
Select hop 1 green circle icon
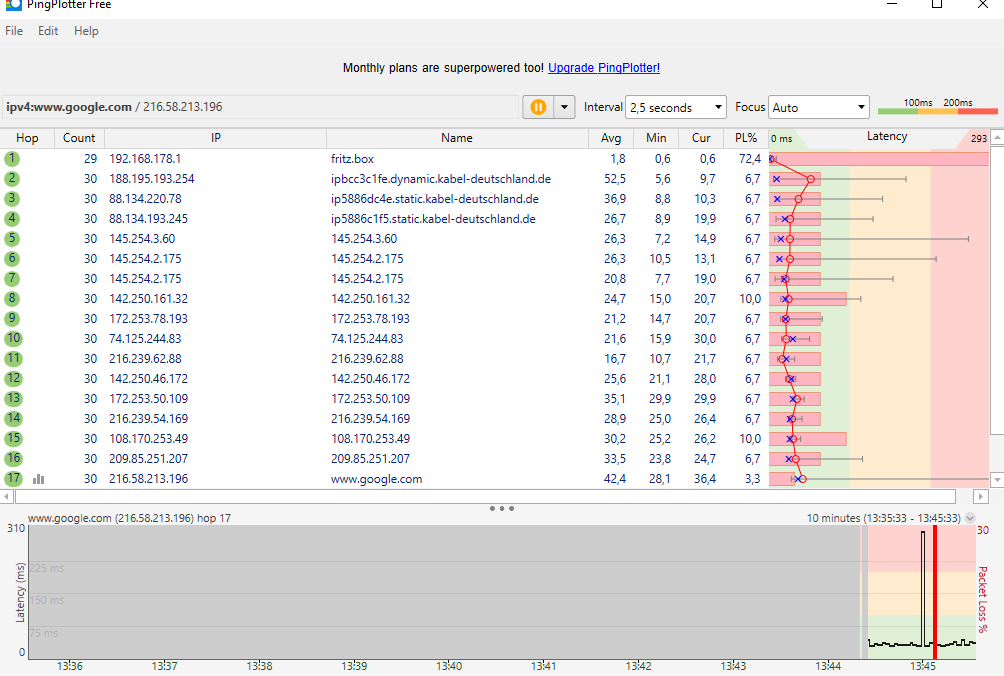tap(12, 159)
